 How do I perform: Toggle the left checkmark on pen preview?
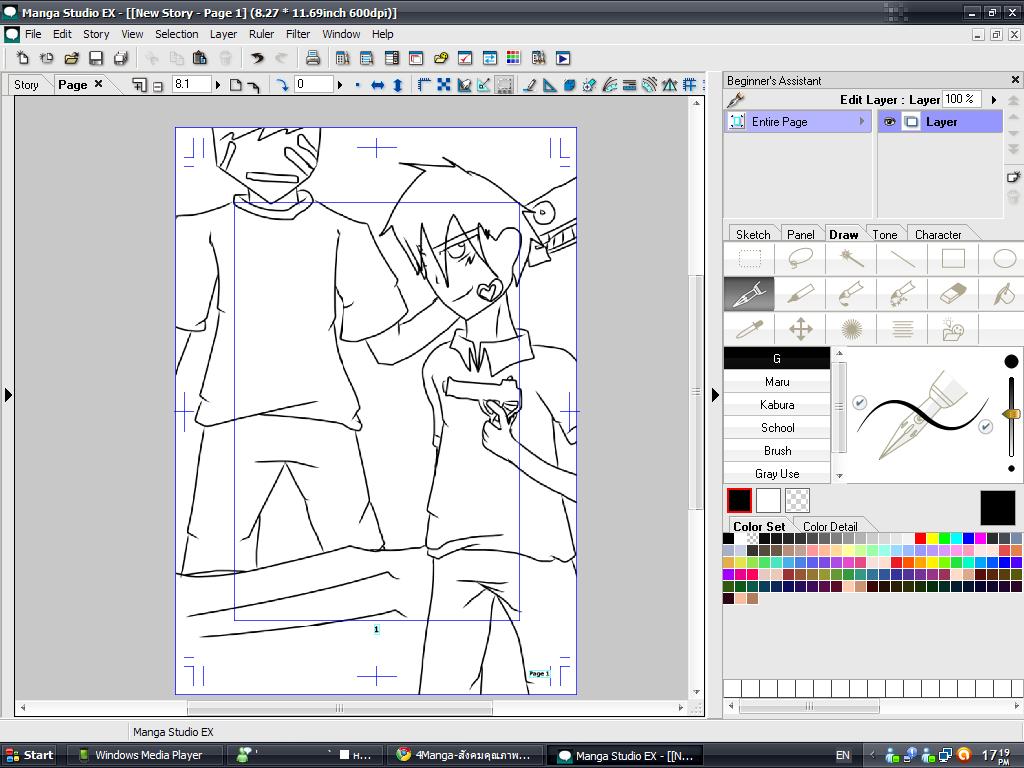point(859,402)
